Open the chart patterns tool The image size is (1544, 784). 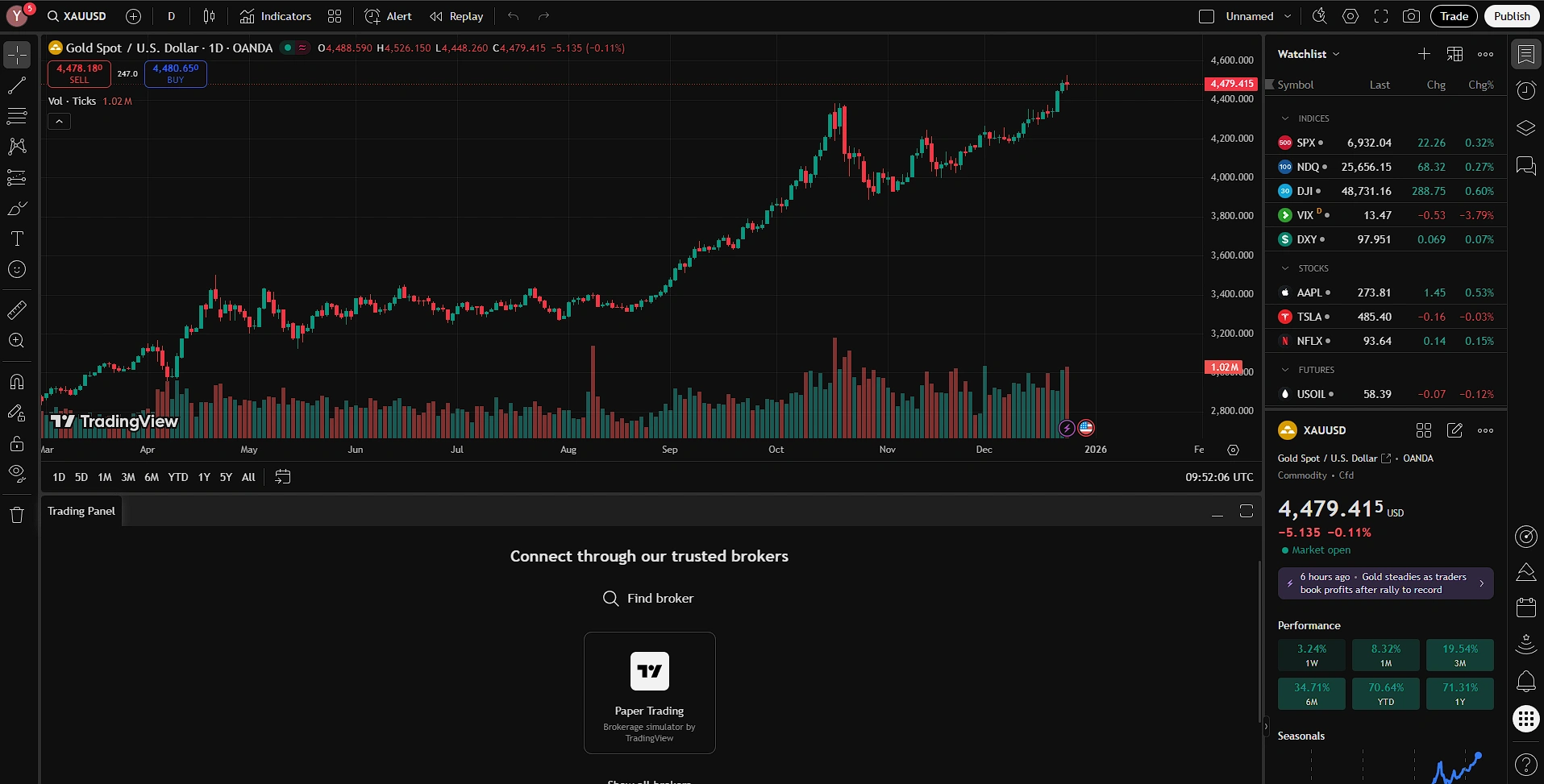(x=17, y=147)
